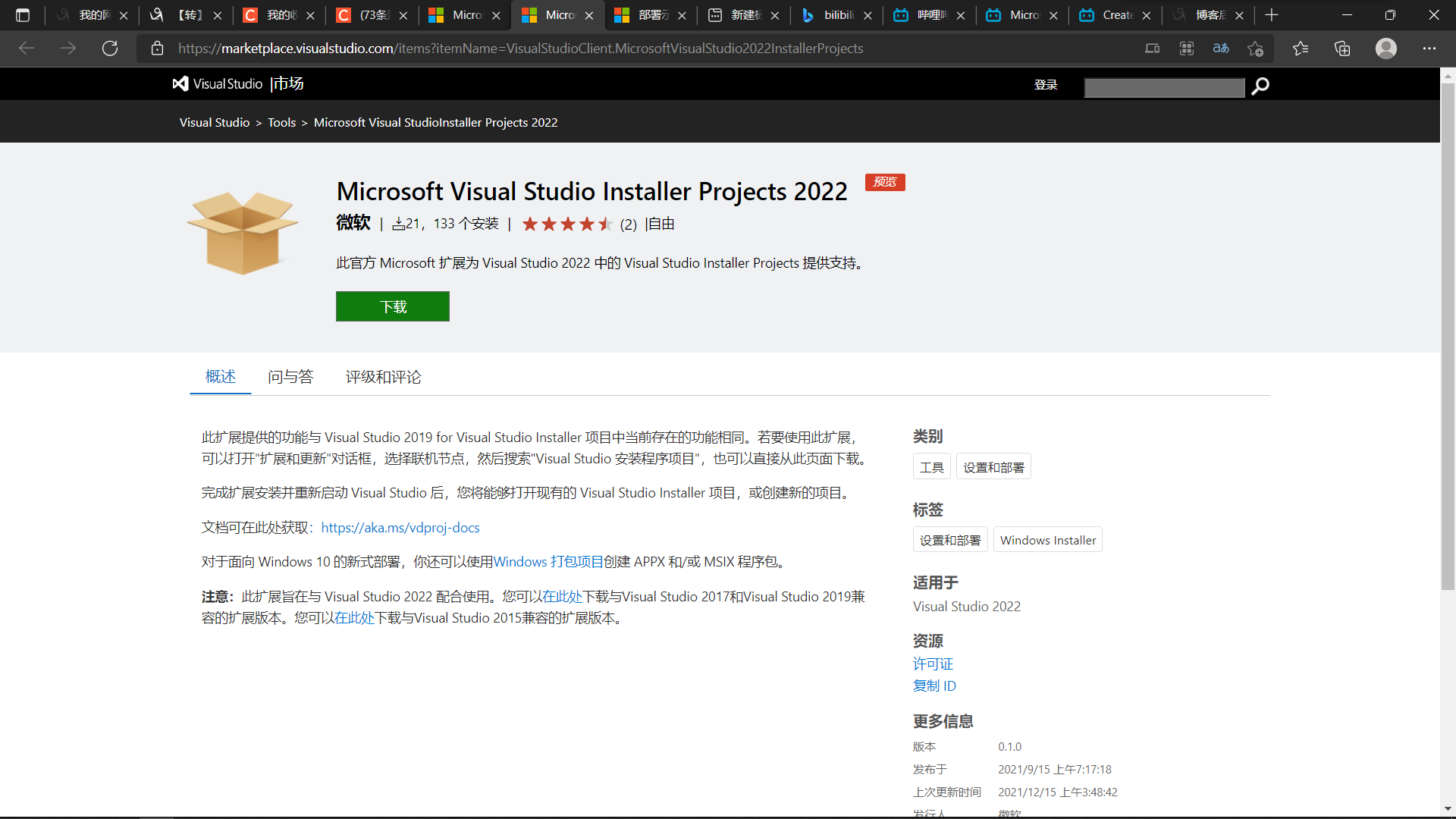This screenshot has width=1456, height=819.
Task: Open the browser profile avatar
Action: click(x=1386, y=48)
